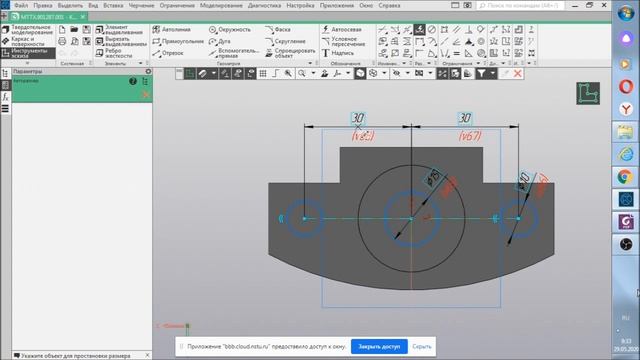Screen dimensions: 640x360
Task: Open help icon in Параметры panel
Action: click(133, 81)
